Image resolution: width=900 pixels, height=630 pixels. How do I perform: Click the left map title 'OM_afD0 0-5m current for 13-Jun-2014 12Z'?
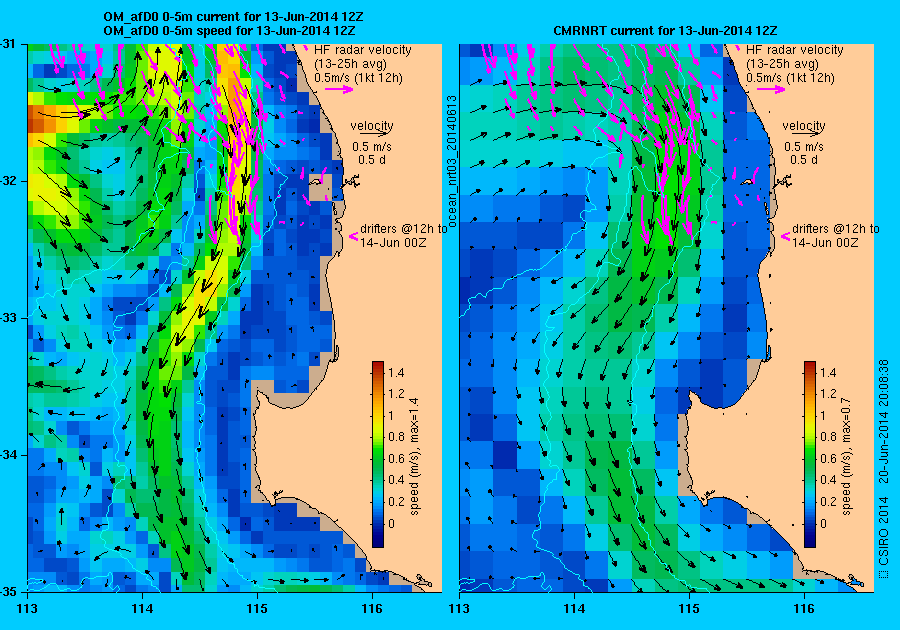point(233,17)
